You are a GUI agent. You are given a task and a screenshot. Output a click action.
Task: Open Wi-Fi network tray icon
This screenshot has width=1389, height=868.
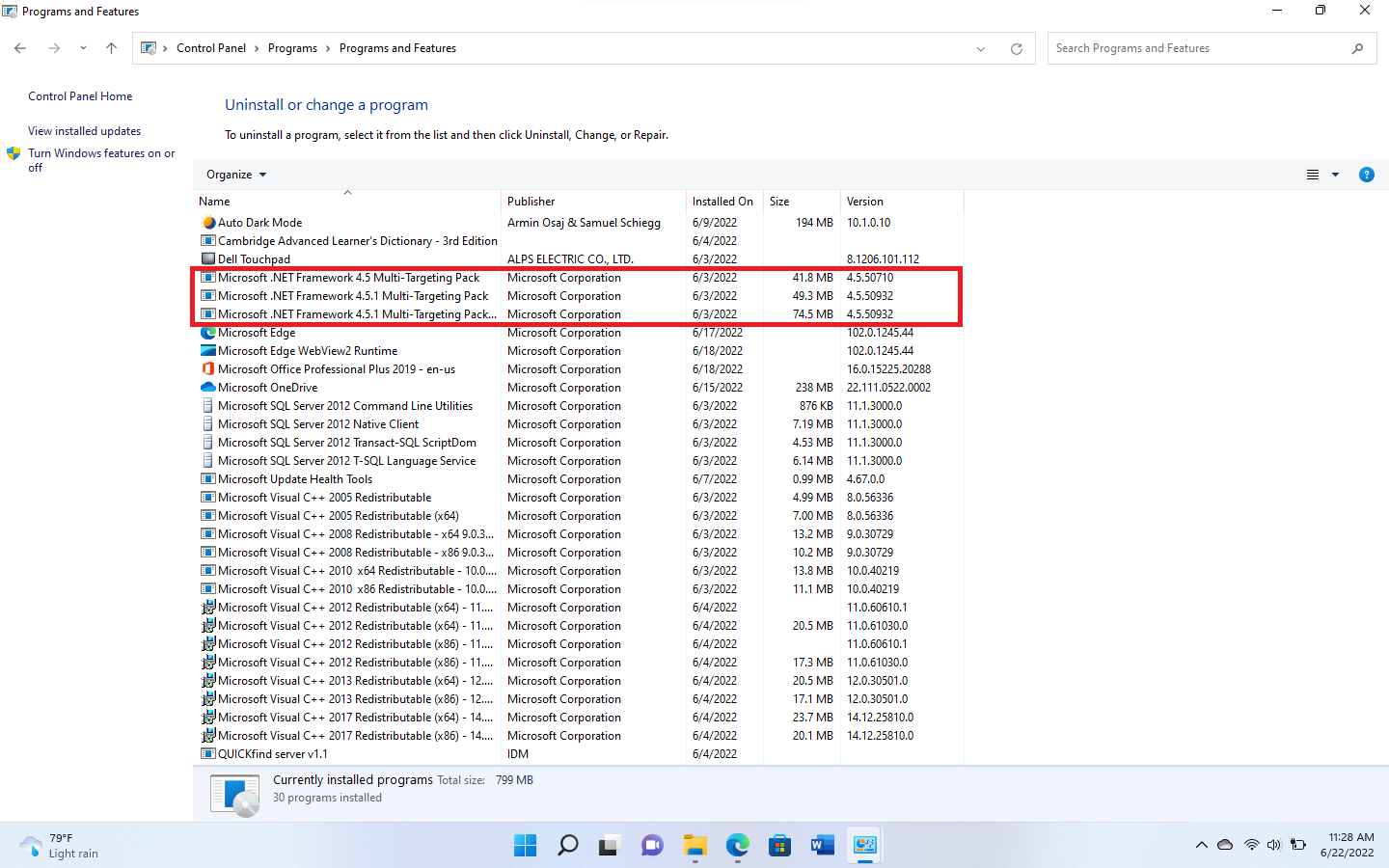tap(1251, 845)
